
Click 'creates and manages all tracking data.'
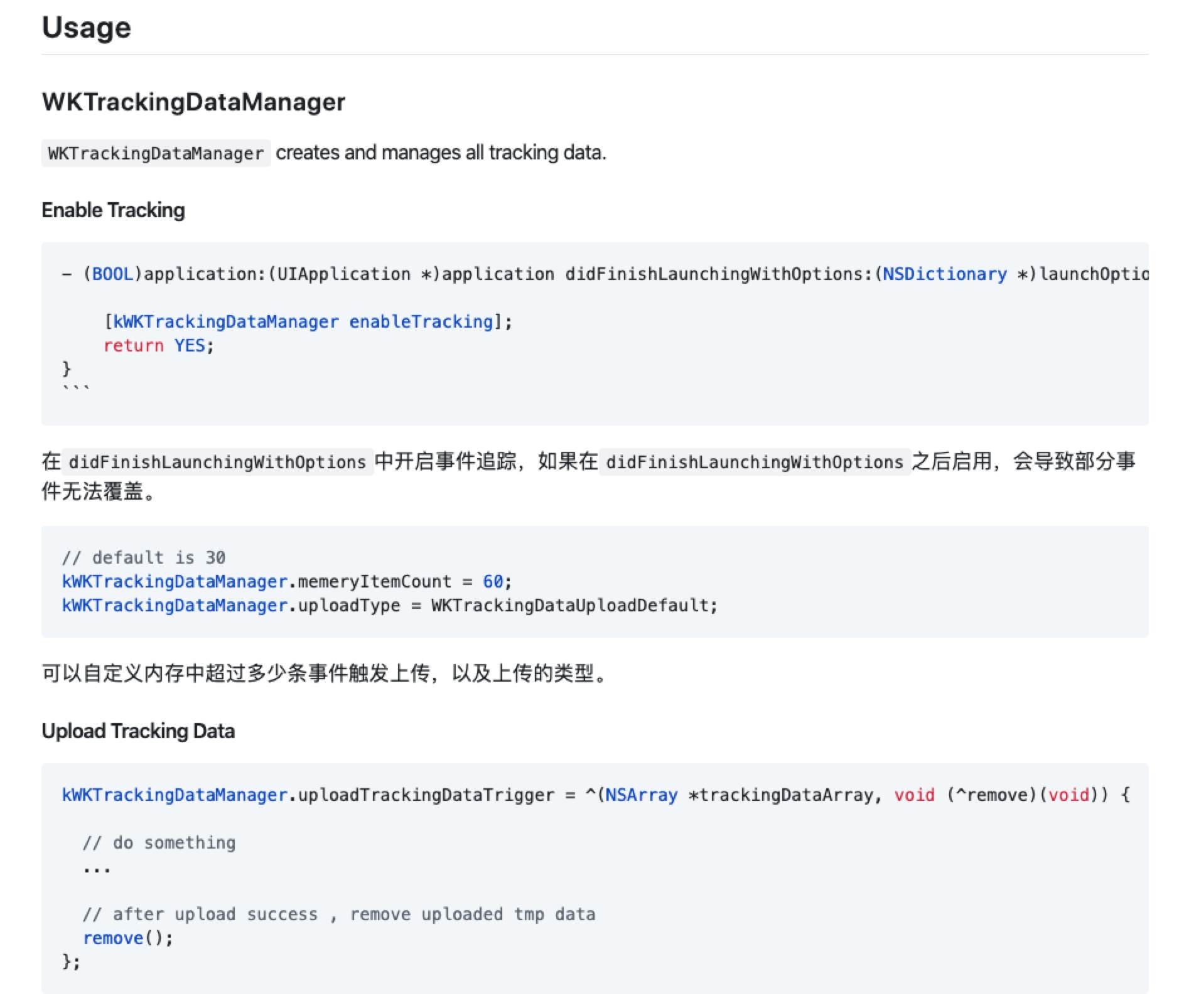click(x=441, y=153)
